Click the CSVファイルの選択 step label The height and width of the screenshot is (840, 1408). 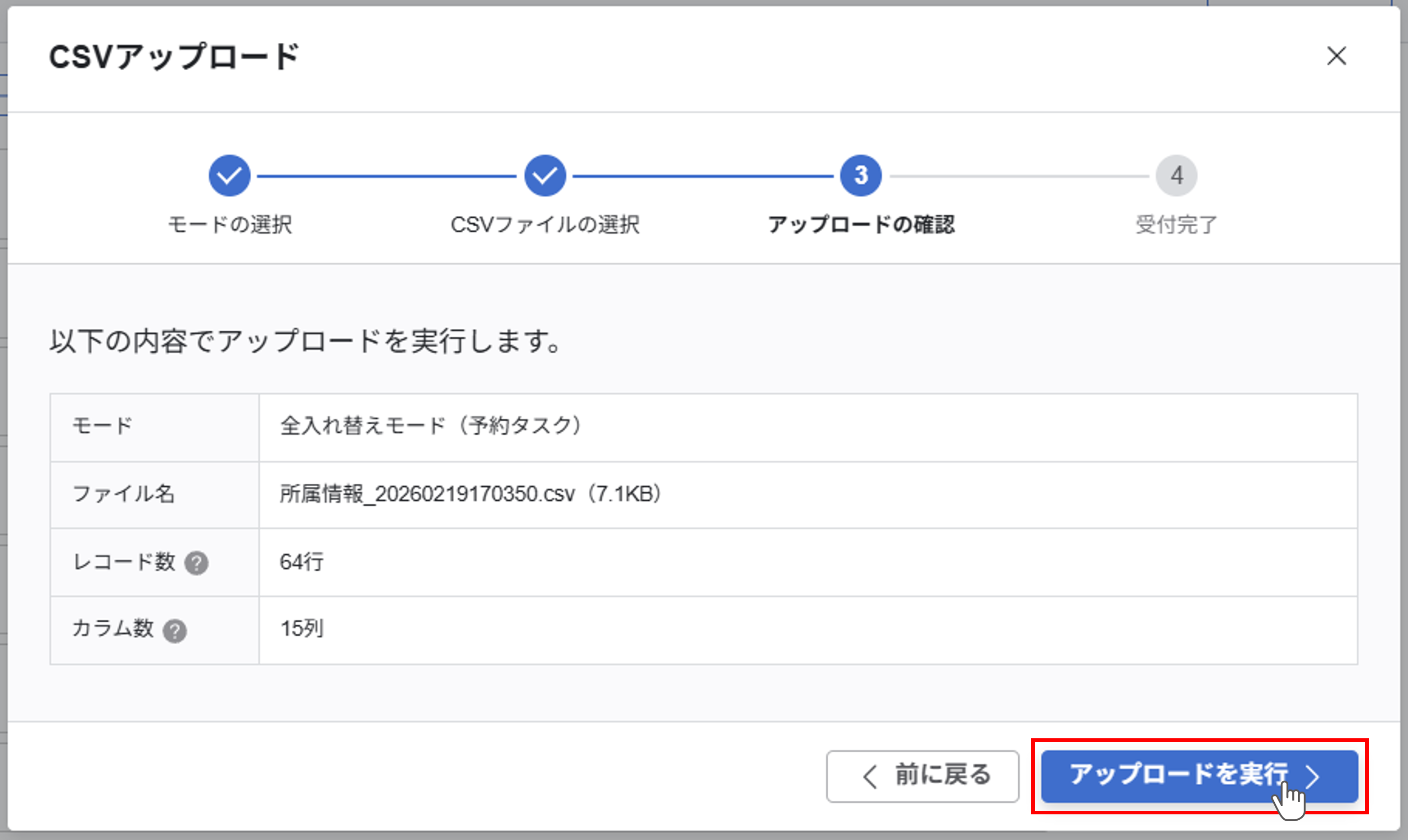[545, 225]
